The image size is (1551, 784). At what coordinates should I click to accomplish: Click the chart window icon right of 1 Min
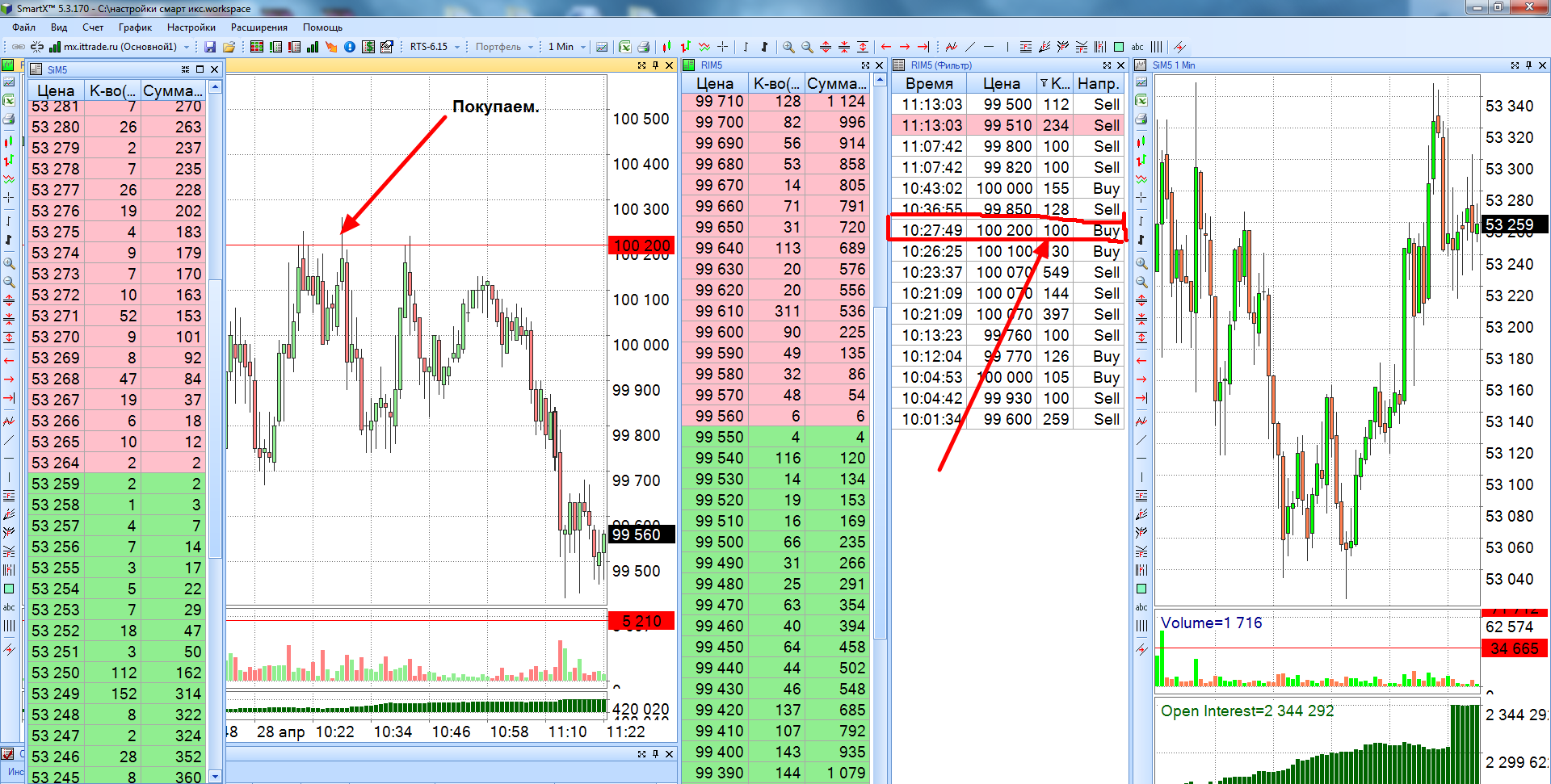coord(602,47)
